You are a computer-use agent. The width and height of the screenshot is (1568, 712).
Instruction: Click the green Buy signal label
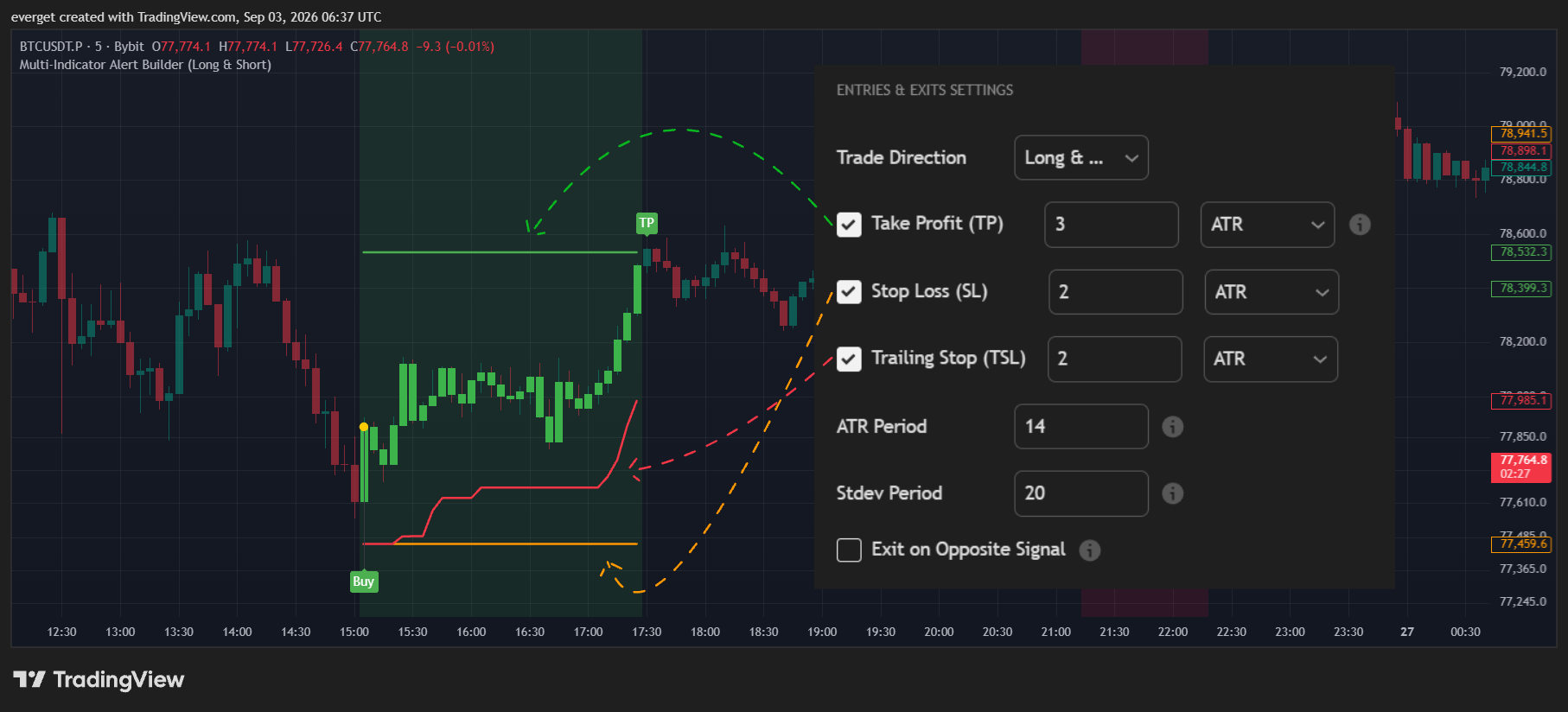click(363, 582)
